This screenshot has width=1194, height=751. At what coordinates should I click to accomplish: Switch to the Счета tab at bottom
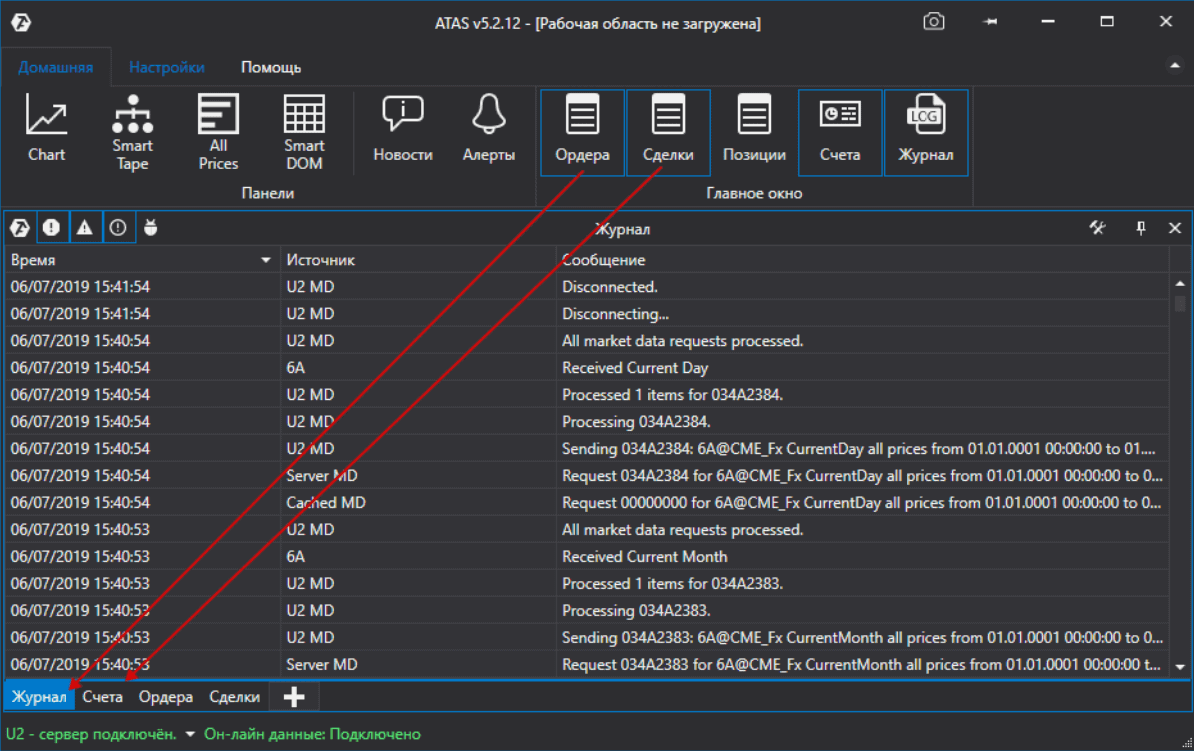pos(103,696)
